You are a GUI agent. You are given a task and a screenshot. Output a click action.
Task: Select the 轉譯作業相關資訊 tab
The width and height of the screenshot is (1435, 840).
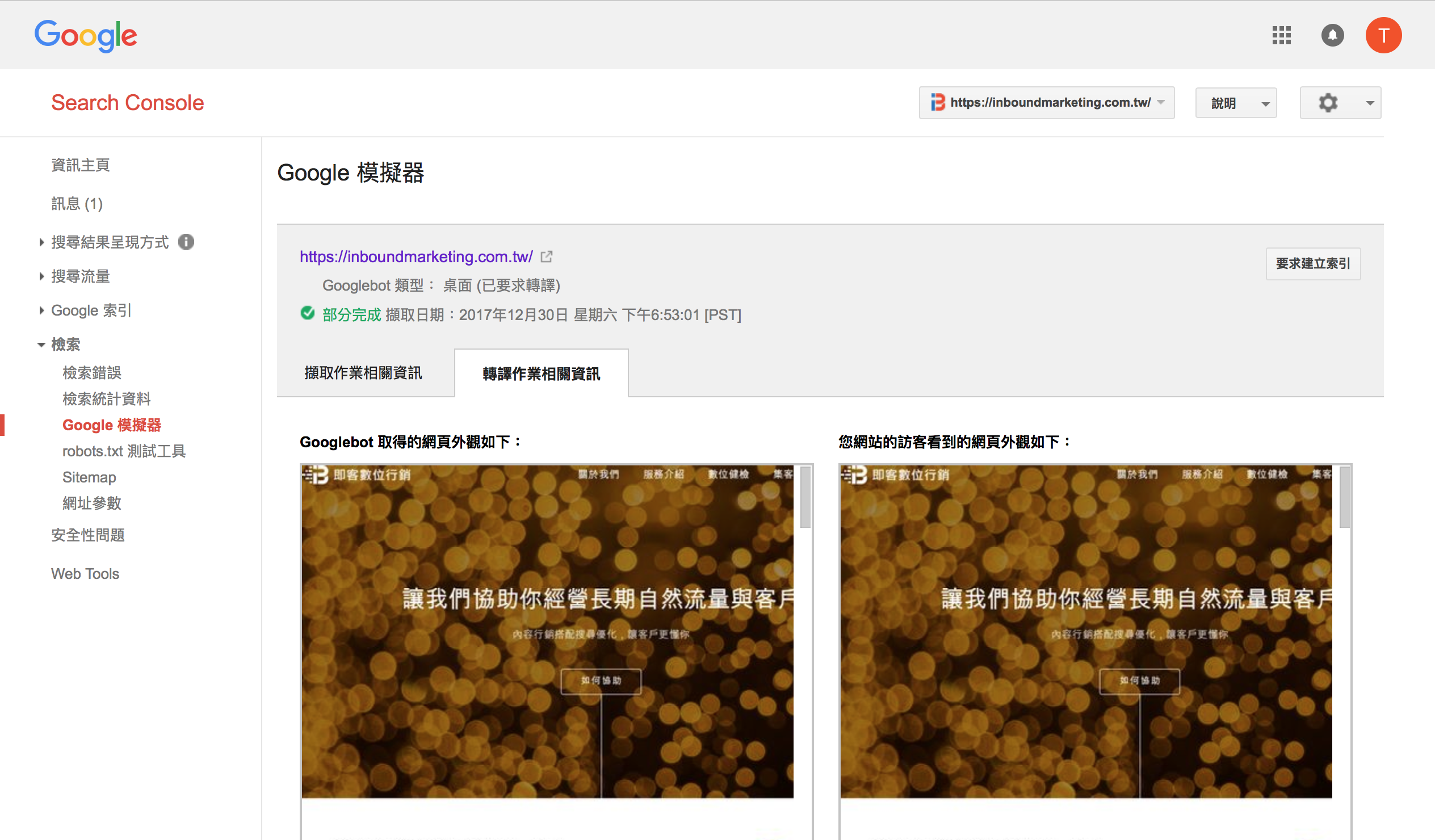point(540,373)
